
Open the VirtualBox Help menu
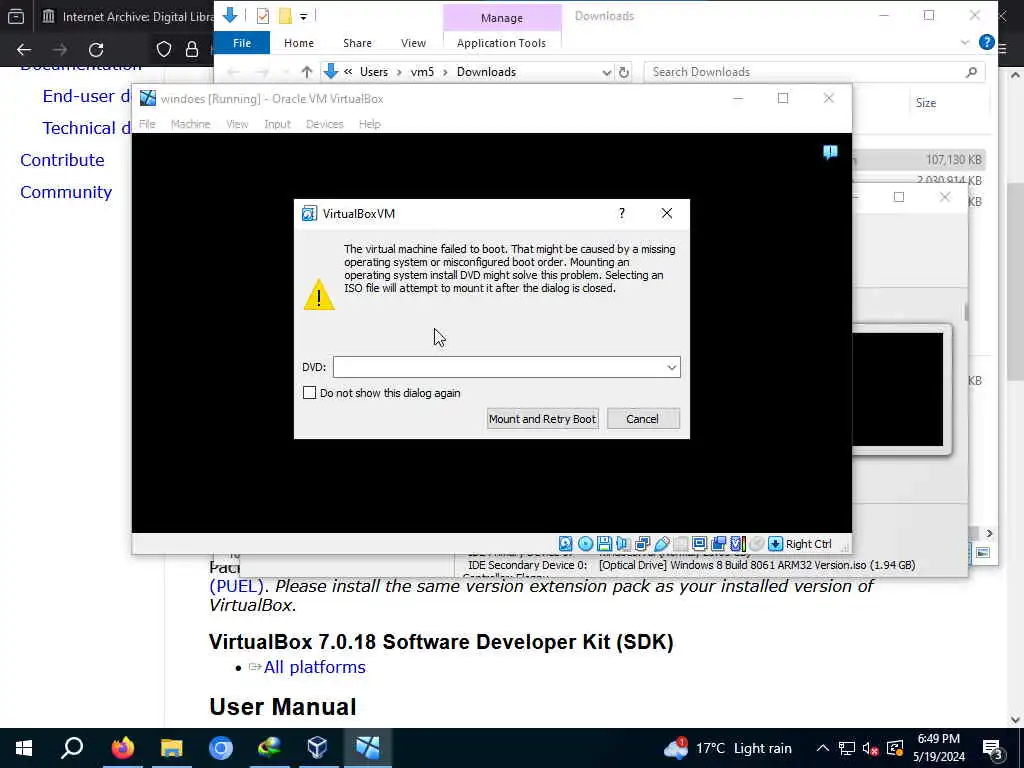pos(370,124)
